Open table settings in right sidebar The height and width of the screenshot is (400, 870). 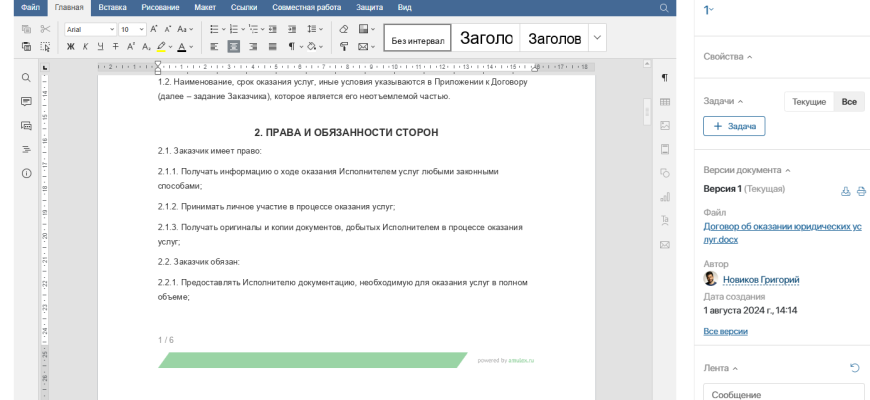coord(665,102)
